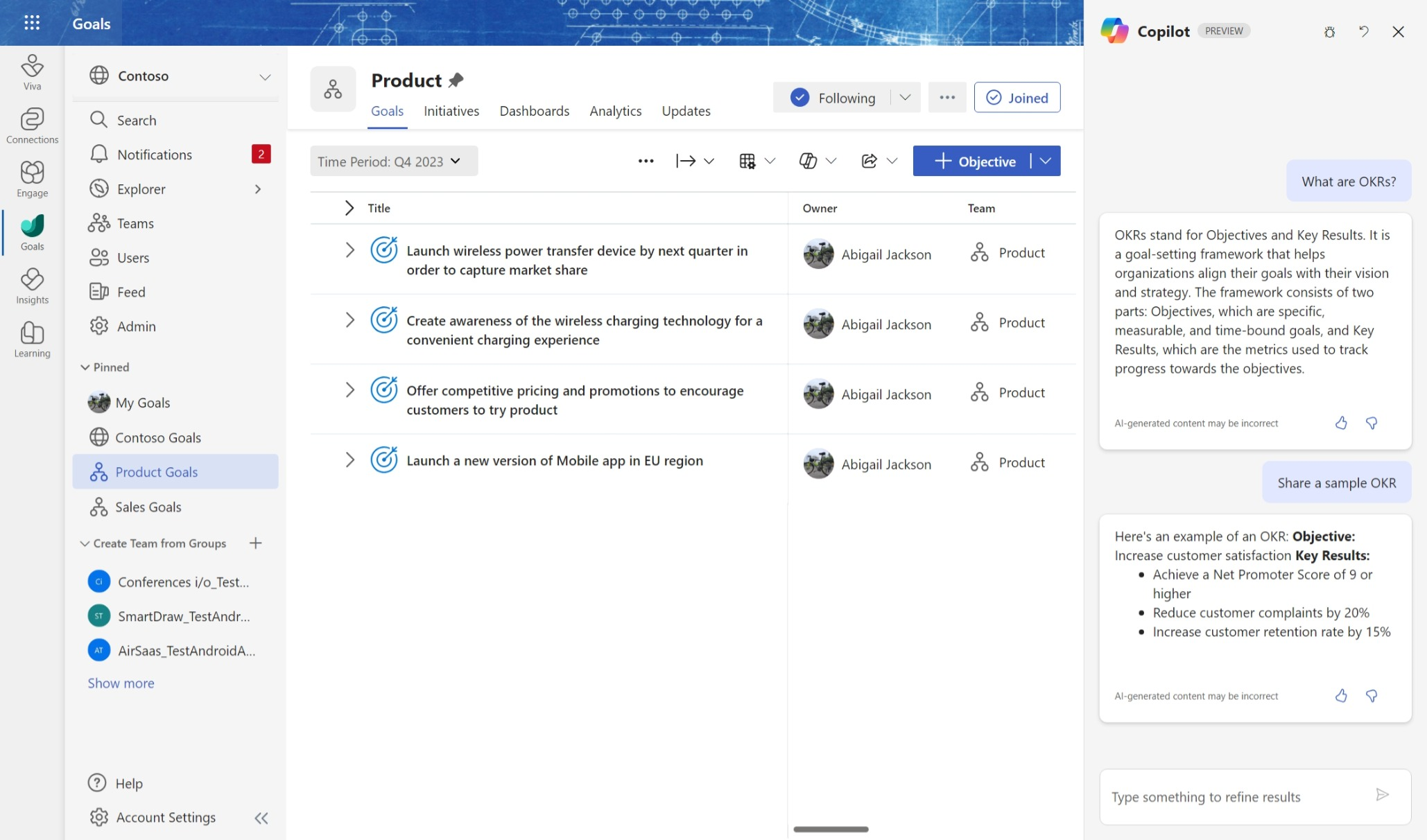This screenshot has width=1427, height=840.
Task: Toggle the Joined status button
Action: [1017, 97]
